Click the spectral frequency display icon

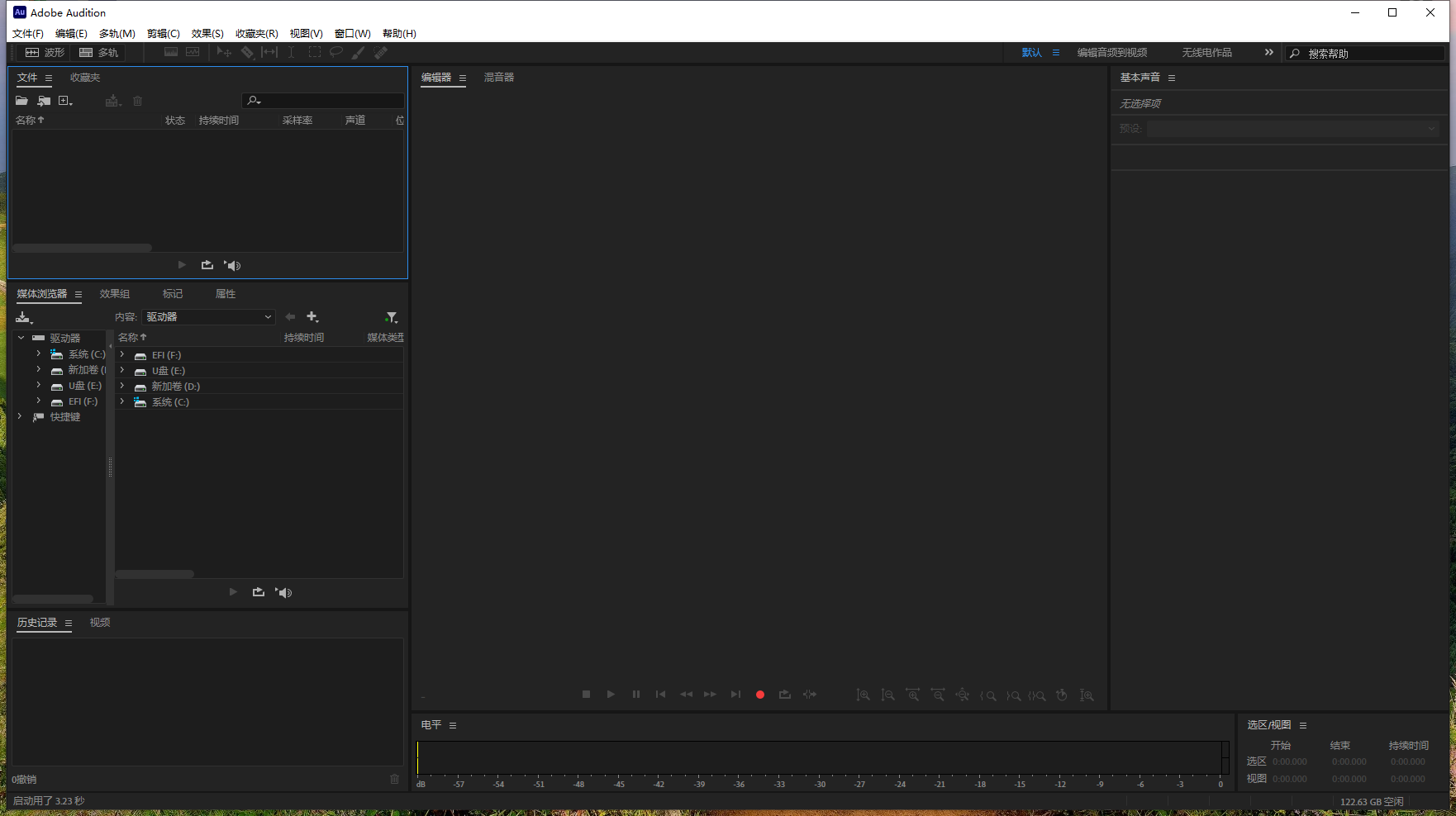171,52
